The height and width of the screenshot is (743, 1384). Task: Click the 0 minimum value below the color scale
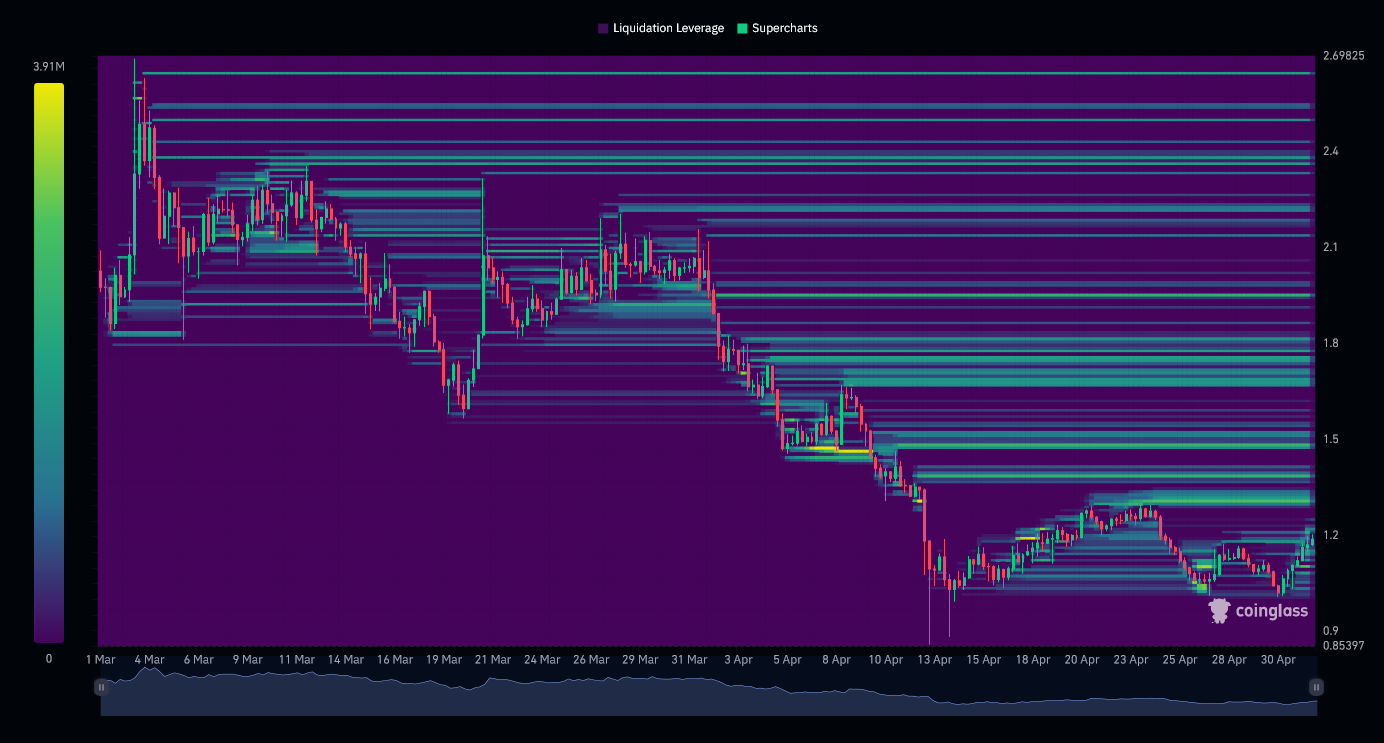pos(49,659)
